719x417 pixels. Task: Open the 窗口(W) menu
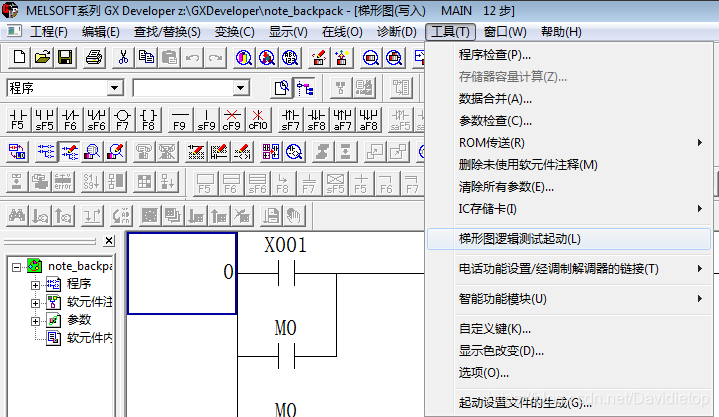(505, 32)
